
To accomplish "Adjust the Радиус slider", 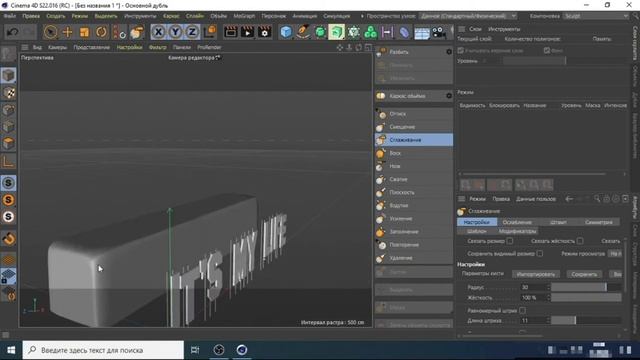I will click(x=586, y=287).
